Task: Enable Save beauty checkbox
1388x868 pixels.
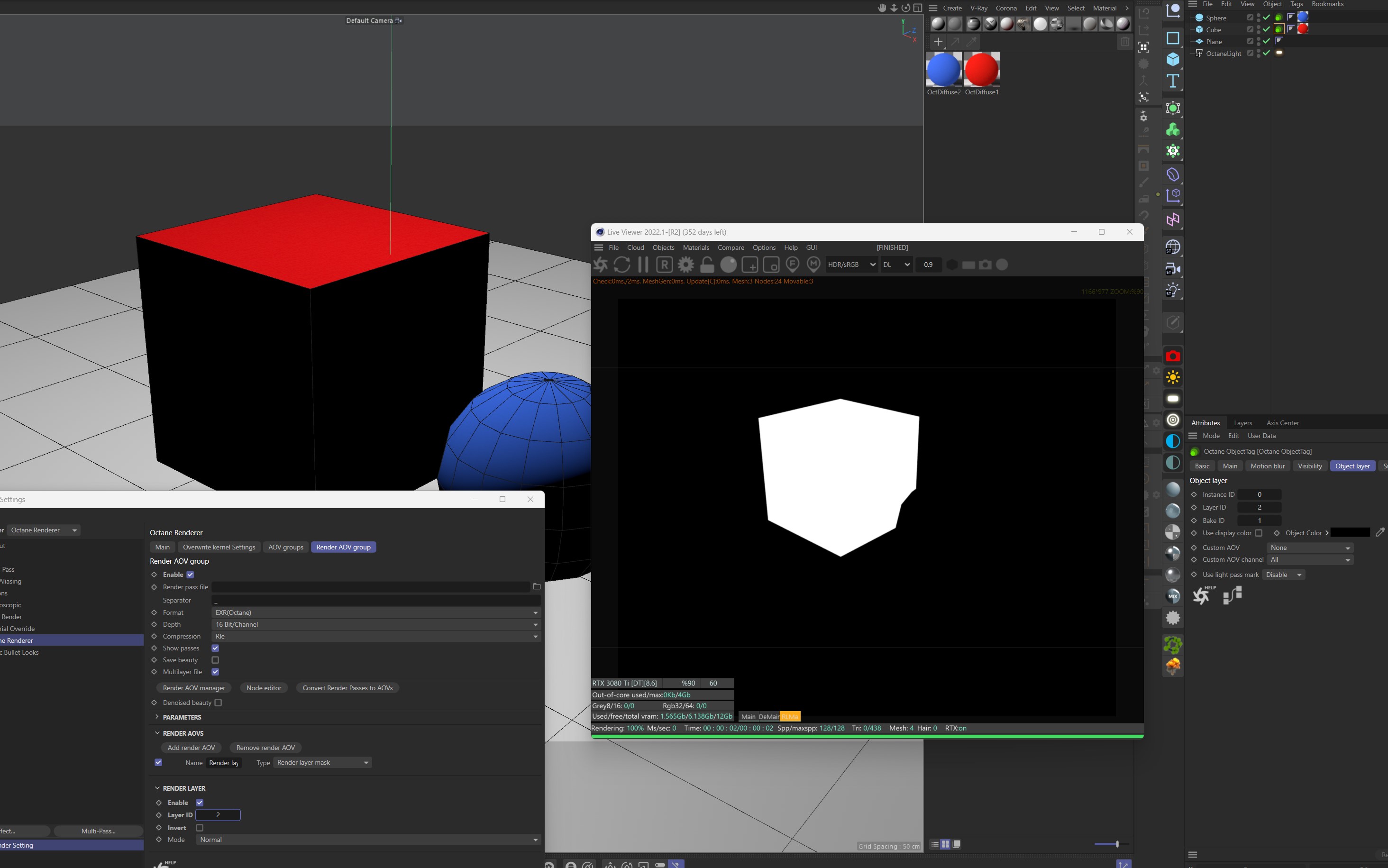Action: 215,660
